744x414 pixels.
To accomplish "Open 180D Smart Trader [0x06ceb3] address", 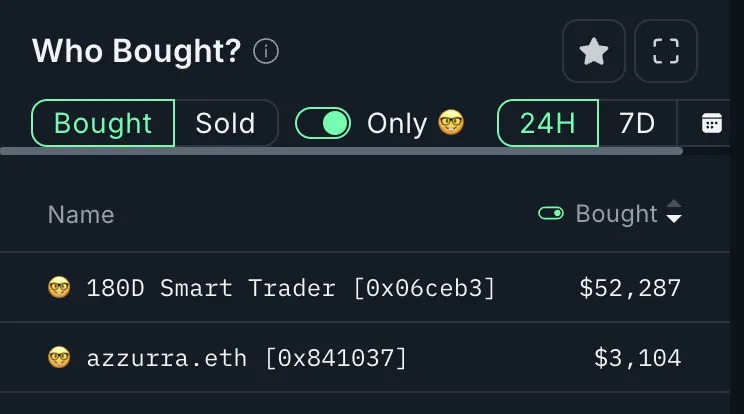I will point(291,288).
